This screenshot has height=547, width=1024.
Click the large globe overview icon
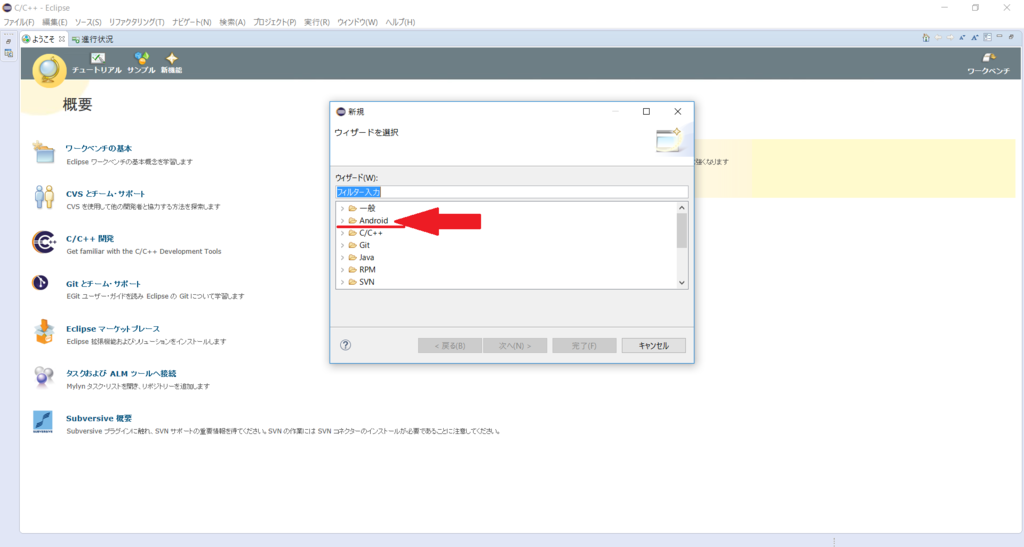pyautogui.click(x=49, y=70)
